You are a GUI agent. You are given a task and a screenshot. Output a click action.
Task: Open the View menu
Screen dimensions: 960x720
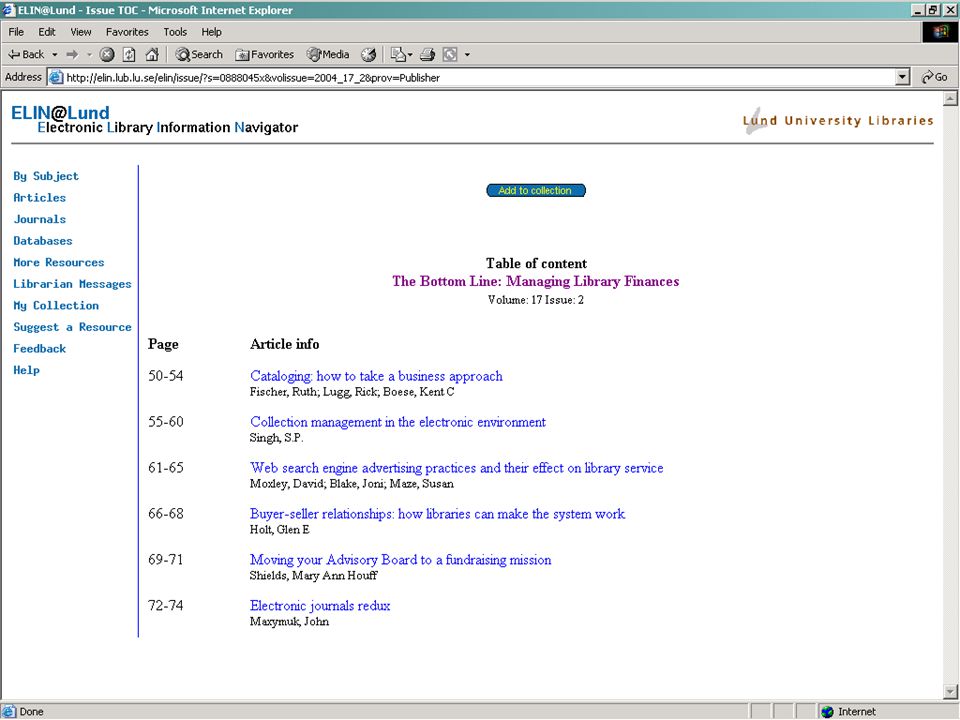pos(80,32)
